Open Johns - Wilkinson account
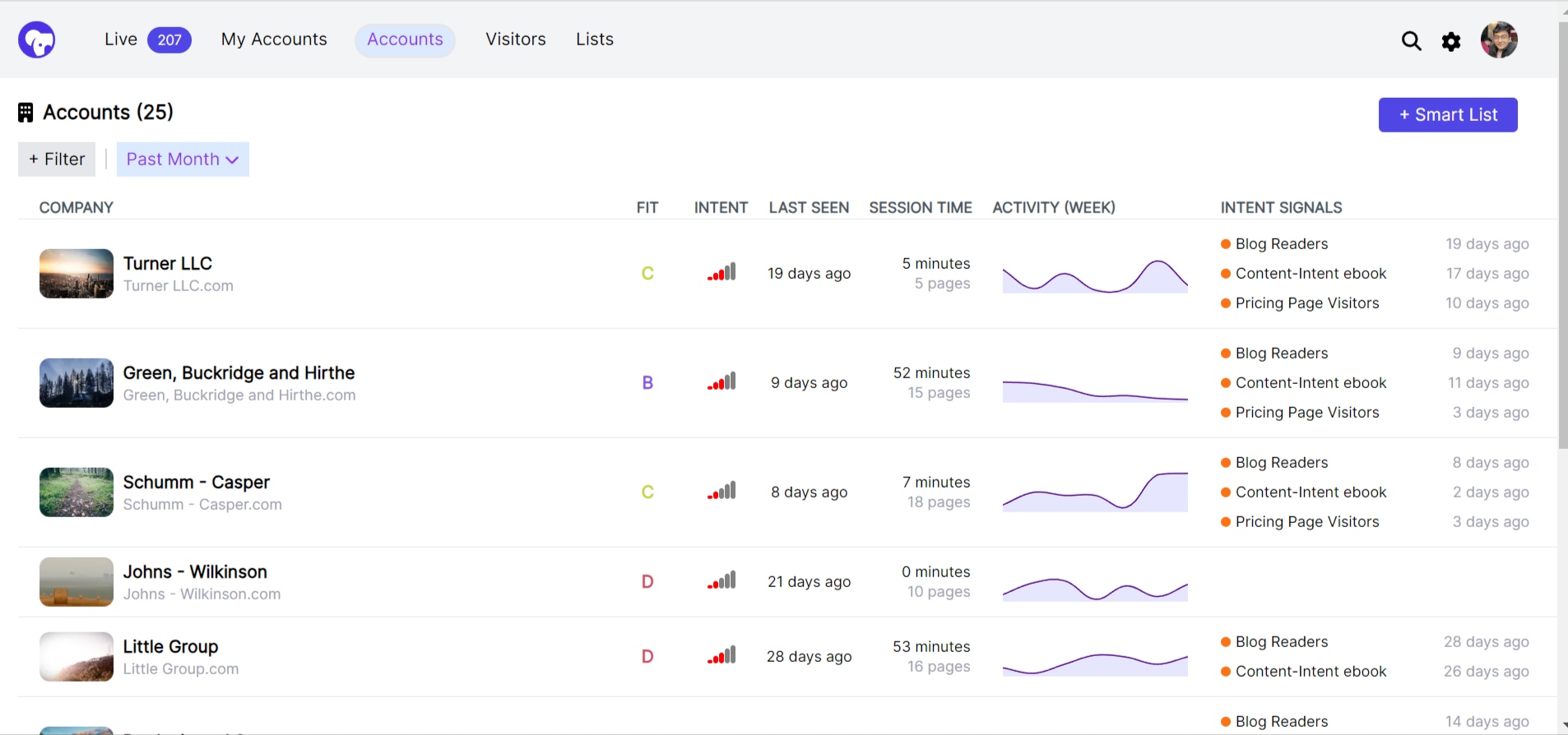 tap(195, 572)
